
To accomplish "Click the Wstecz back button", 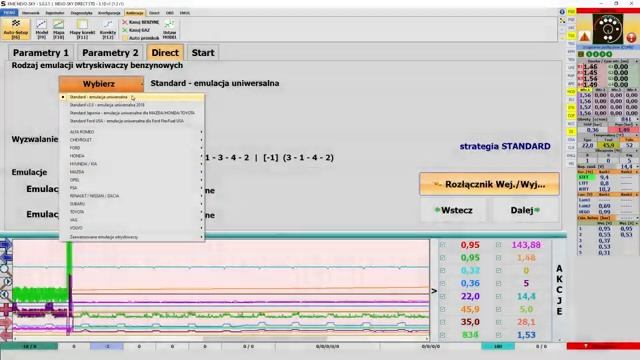I will 453,210.
